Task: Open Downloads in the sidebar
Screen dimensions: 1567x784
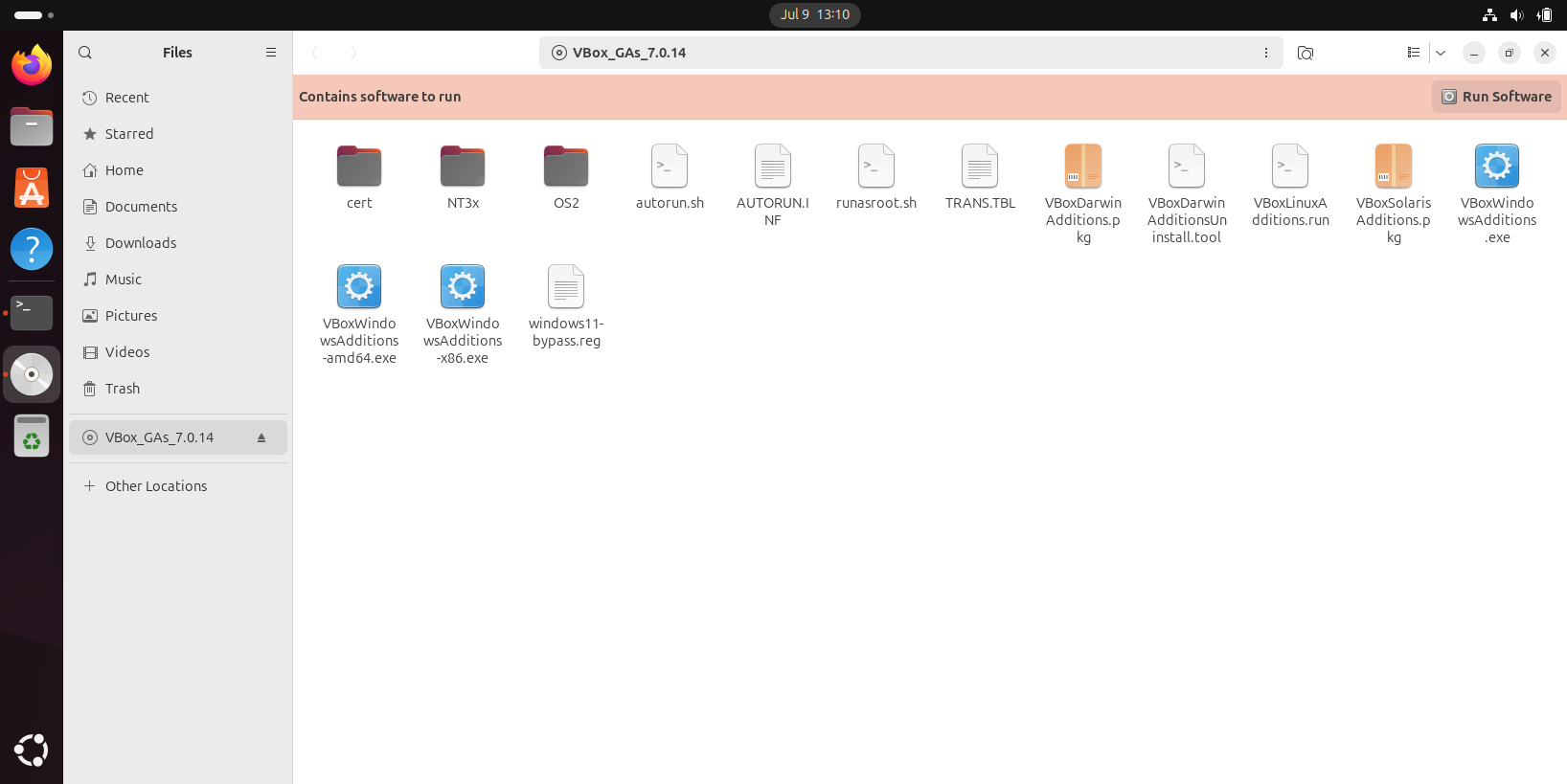Action: [x=178, y=243]
